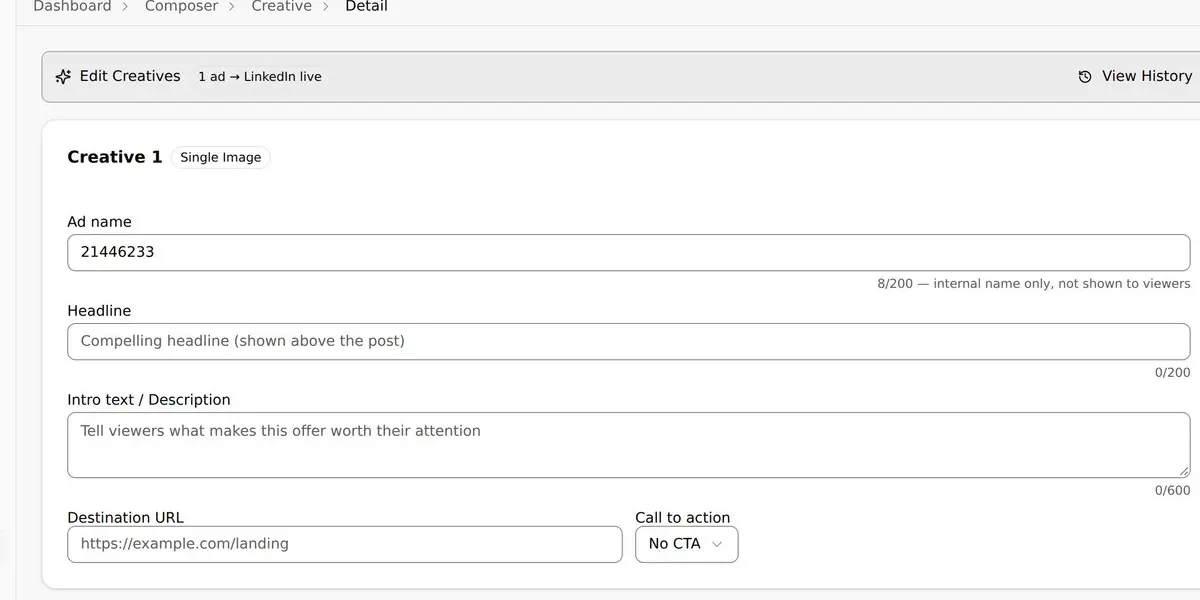1200x600 pixels.
Task: Click the textarea resize handle corner
Action: [x=1184, y=471]
